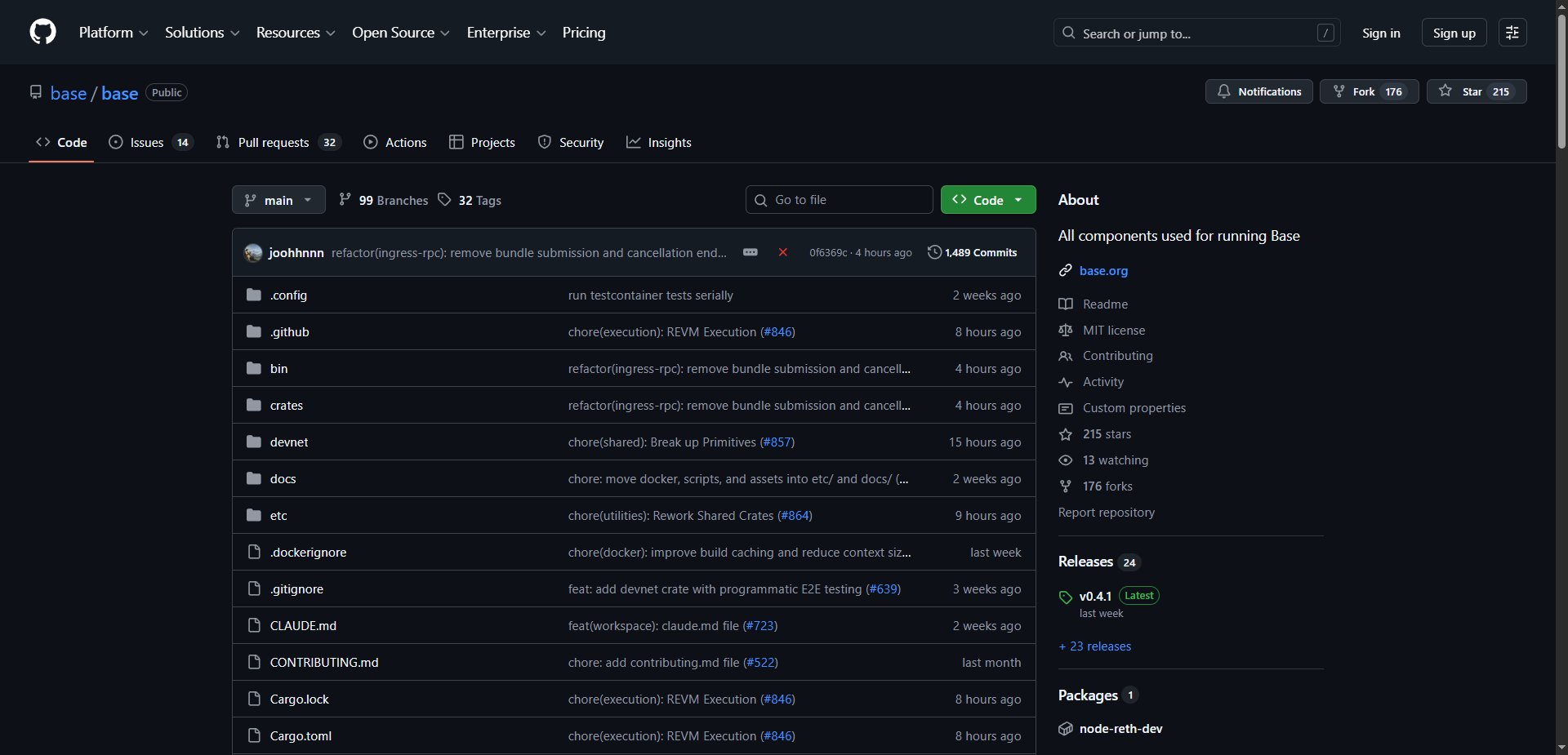Viewport: 1568px width, 755px height.
Task: Click the Report repository link
Action: (x=1107, y=513)
